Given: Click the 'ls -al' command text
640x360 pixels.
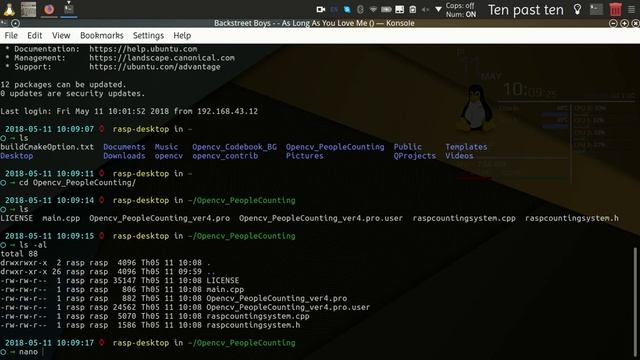Looking at the screenshot, I should point(33,245).
